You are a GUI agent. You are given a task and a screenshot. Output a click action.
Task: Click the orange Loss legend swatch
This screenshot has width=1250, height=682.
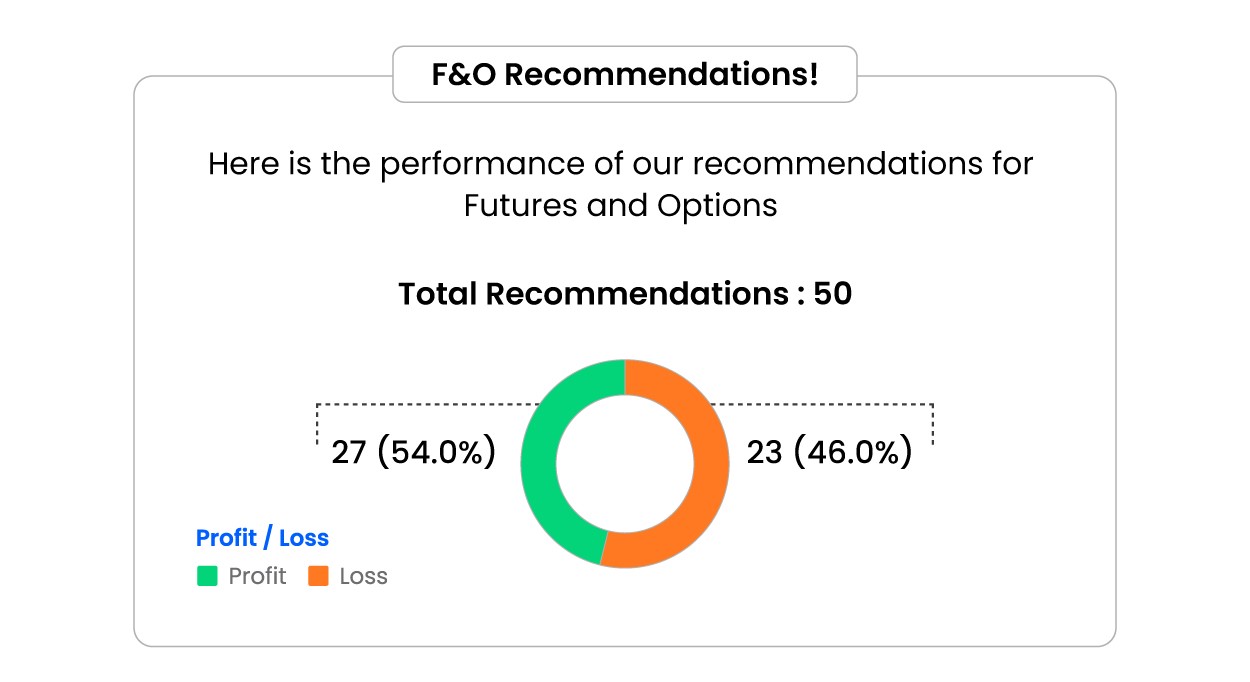tap(318, 576)
